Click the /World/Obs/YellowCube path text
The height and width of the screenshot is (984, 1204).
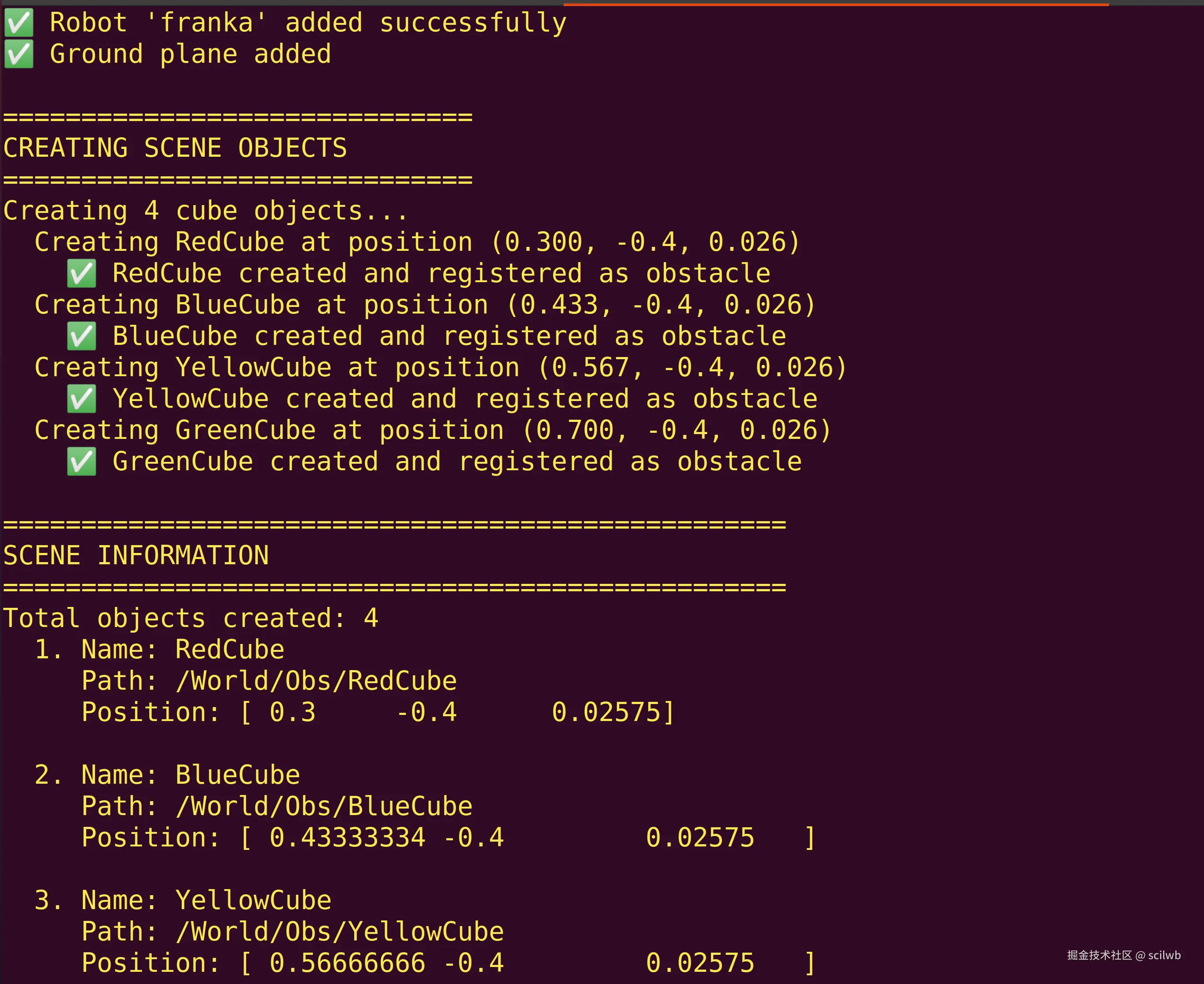click(x=339, y=931)
